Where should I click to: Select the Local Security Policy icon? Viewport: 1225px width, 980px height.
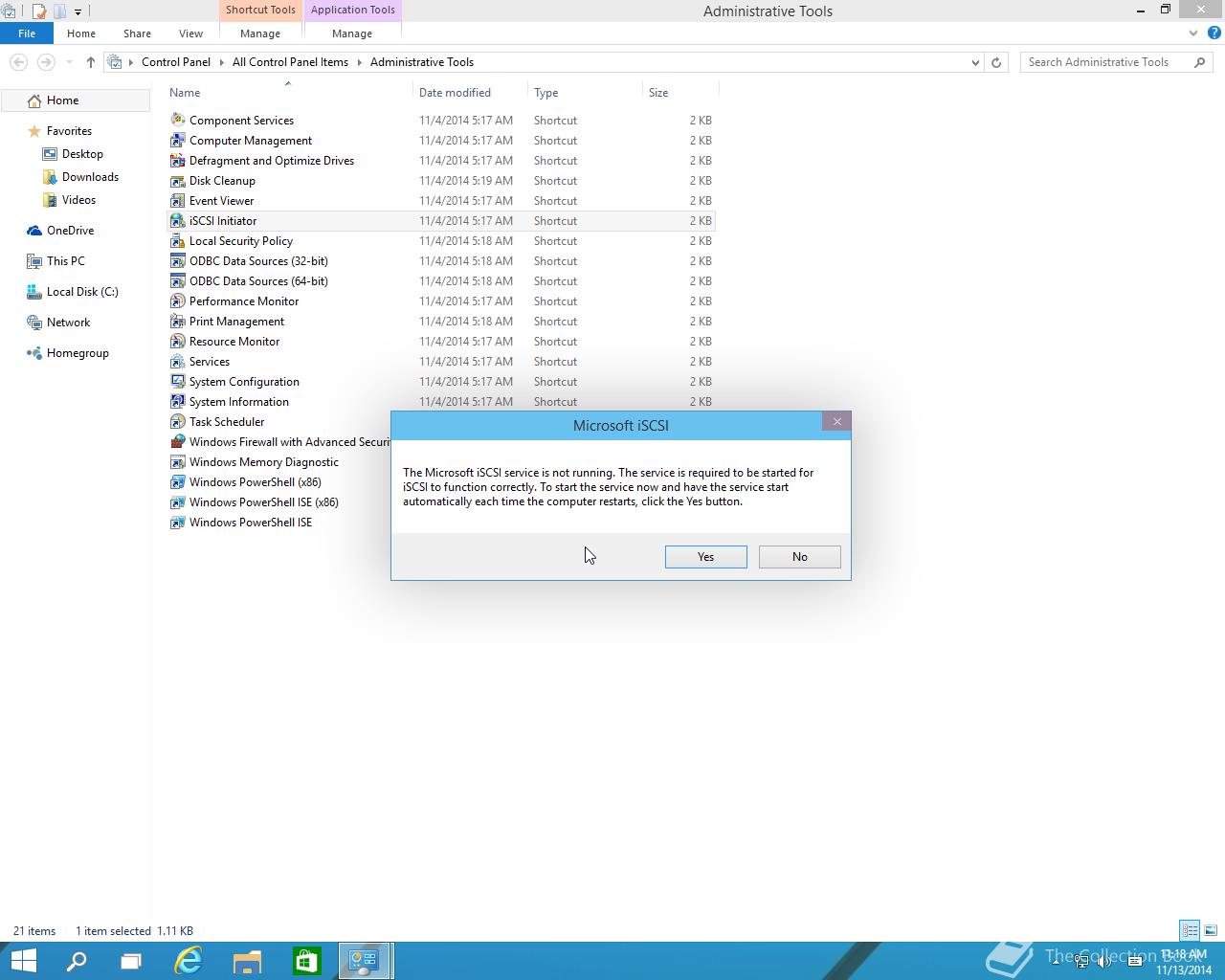click(x=177, y=240)
